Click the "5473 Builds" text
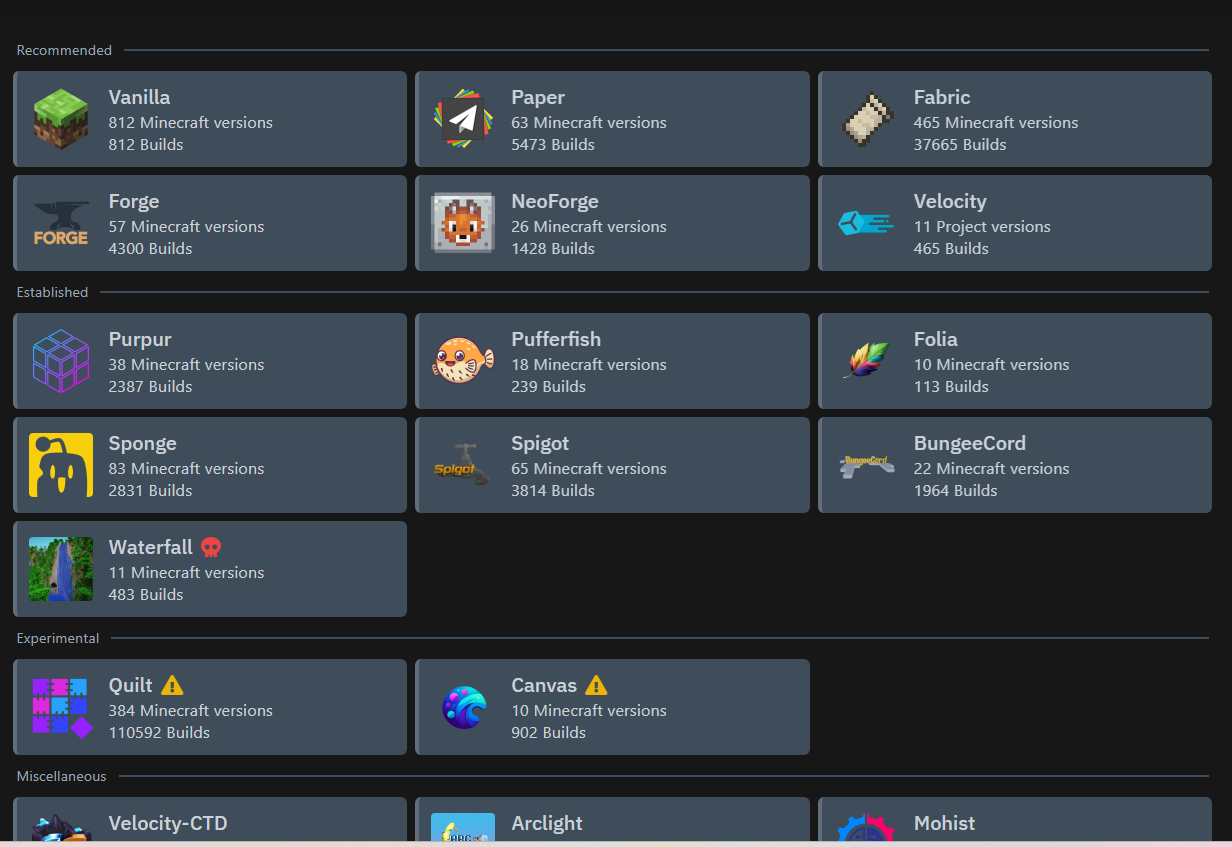Screen dimensions: 1232x847 coord(553,144)
